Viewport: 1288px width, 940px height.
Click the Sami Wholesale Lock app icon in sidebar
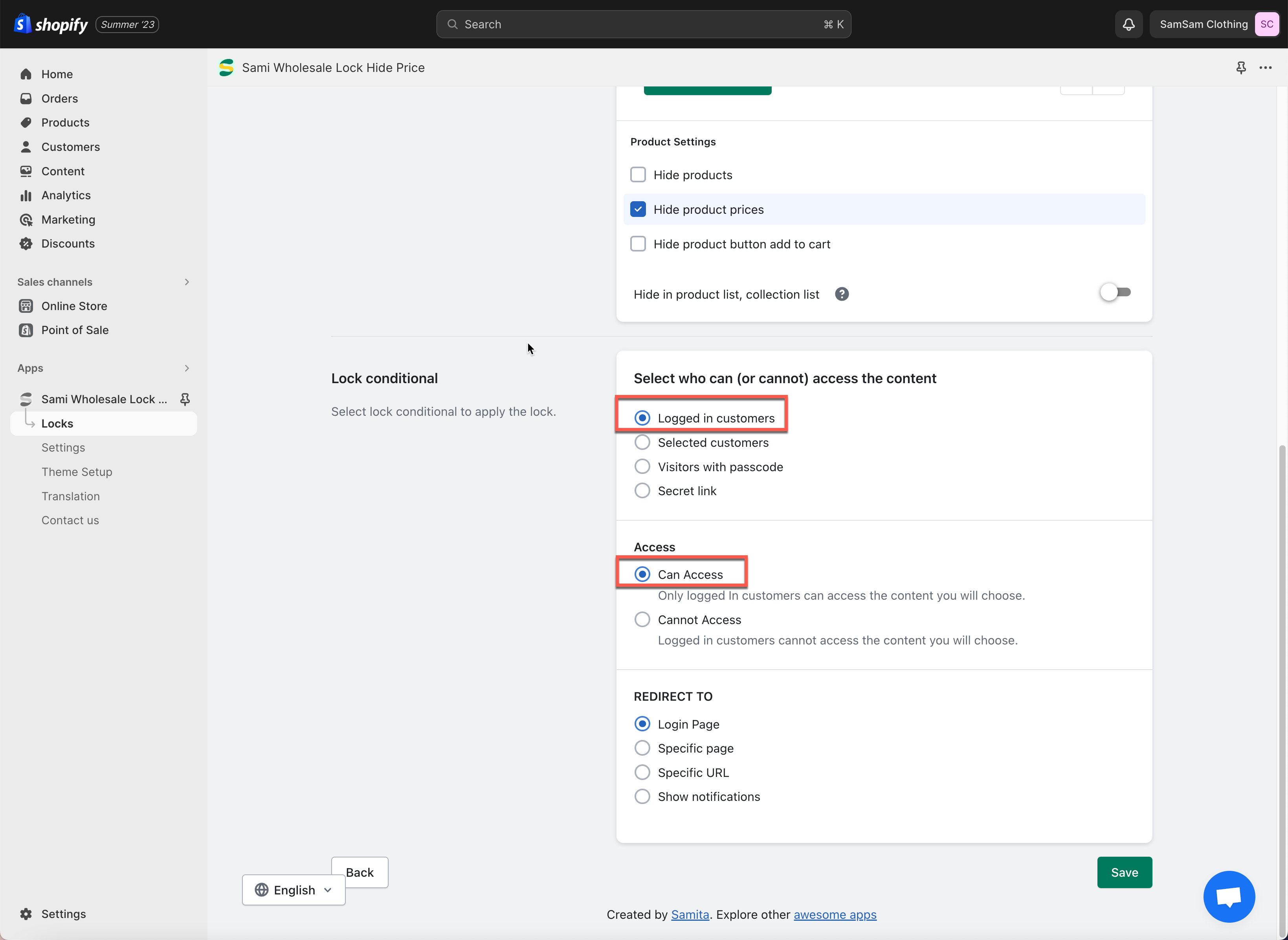click(26, 399)
